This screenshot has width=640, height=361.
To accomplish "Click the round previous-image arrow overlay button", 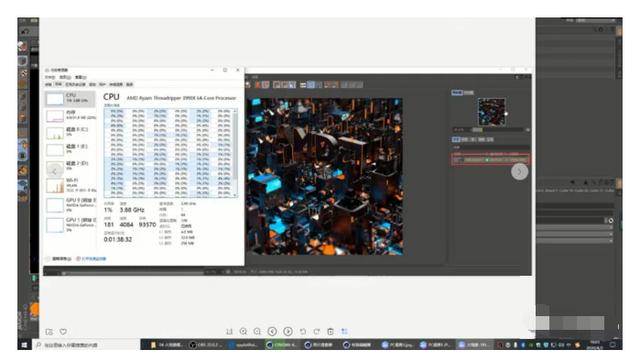I will pyautogui.click(x=54, y=172).
